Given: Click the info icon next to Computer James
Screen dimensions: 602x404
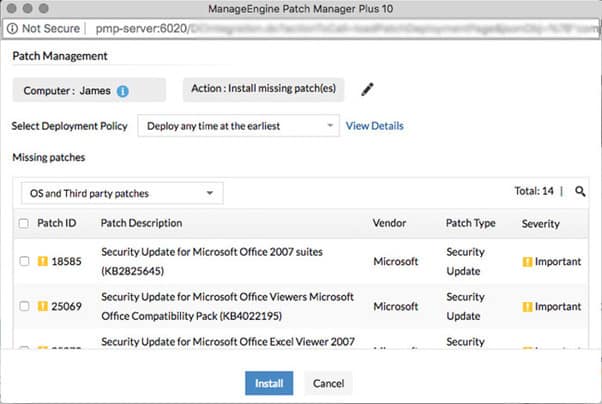Looking at the screenshot, I should click(x=122, y=91).
